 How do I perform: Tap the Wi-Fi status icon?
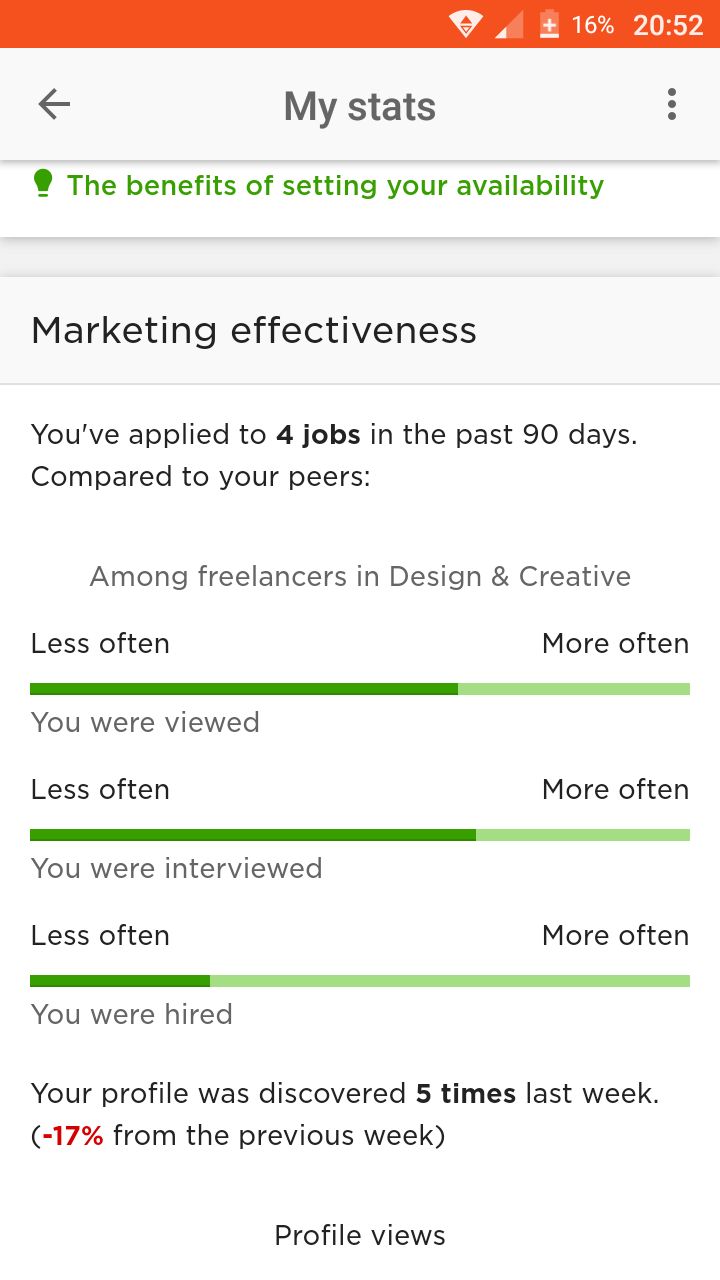click(x=465, y=24)
